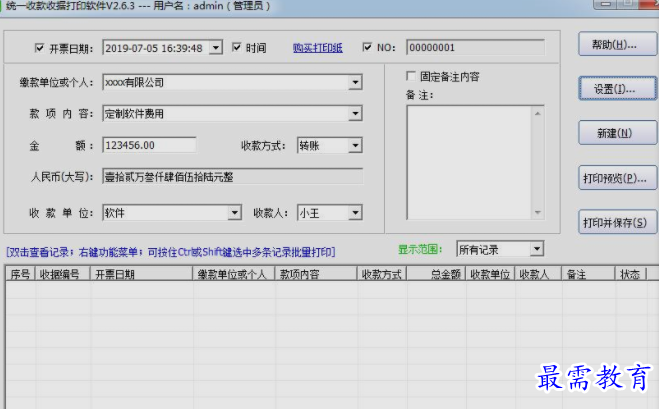Expand the 缴款单位或个人 dropdown
The height and width of the screenshot is (409, 659).
click(x=355, y=82)
